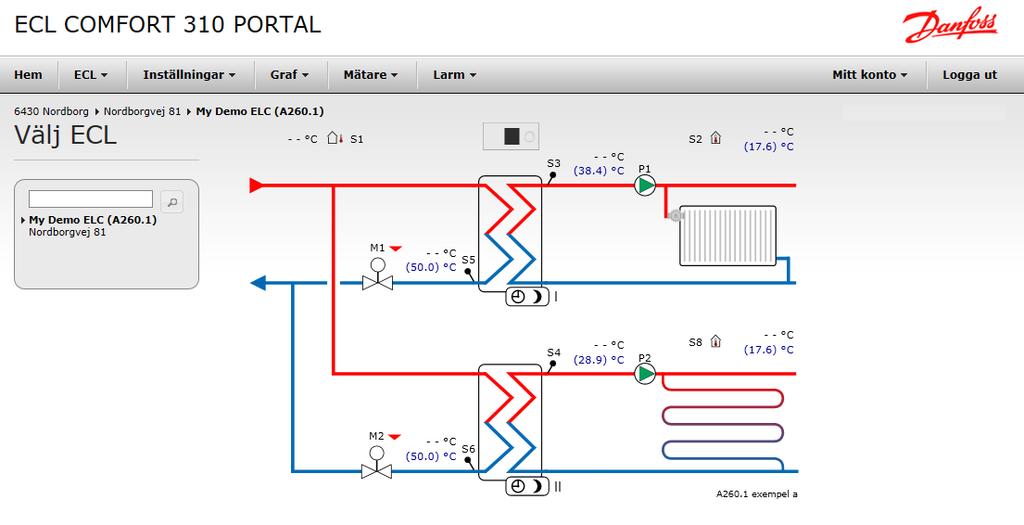Image resolution: width=1024 pixels, height=525 pixels.
Task: Click the S6 sensor point
Action: (x=468, y=460)
